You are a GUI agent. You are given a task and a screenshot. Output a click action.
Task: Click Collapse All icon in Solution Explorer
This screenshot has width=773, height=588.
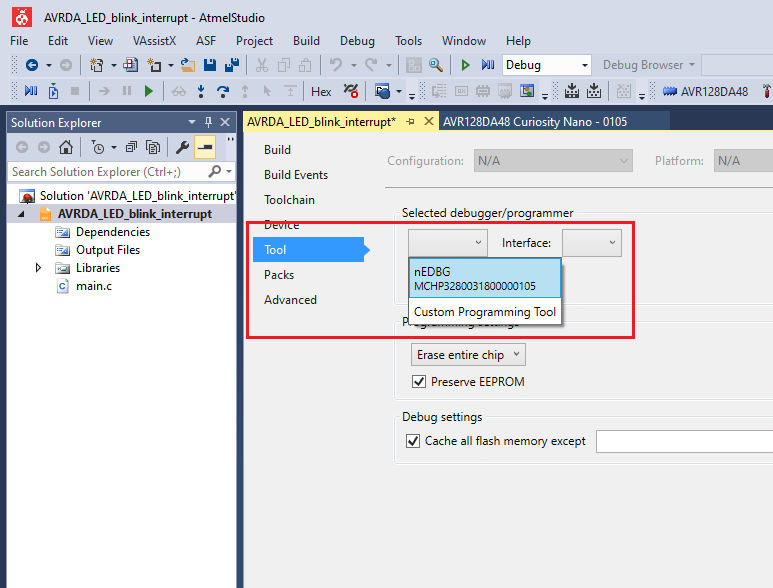pyautogui.click(x=131, y=147)
